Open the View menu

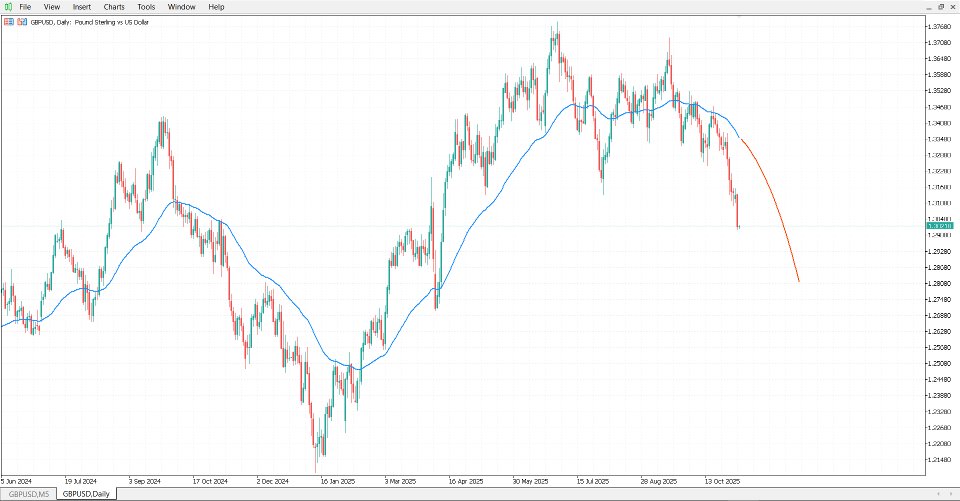click(x=52, y=6)
